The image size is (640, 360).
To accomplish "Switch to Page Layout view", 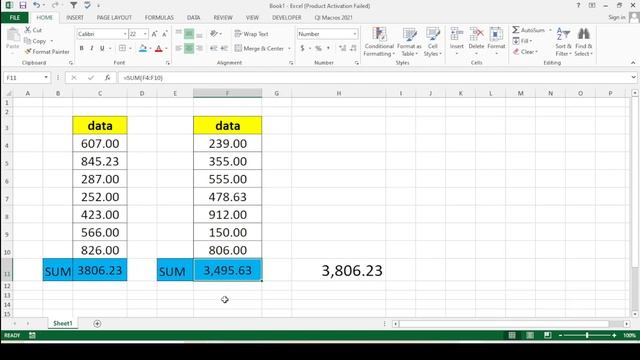I will (x=530, y=335).
